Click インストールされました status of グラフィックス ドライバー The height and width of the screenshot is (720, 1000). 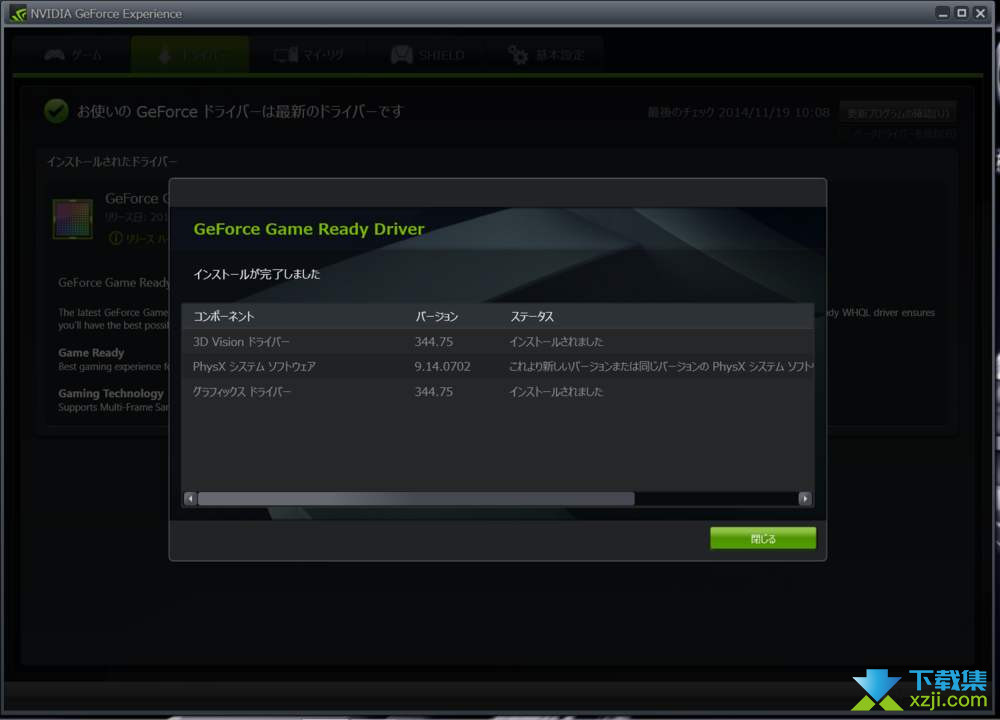click(x=555, y=392)
